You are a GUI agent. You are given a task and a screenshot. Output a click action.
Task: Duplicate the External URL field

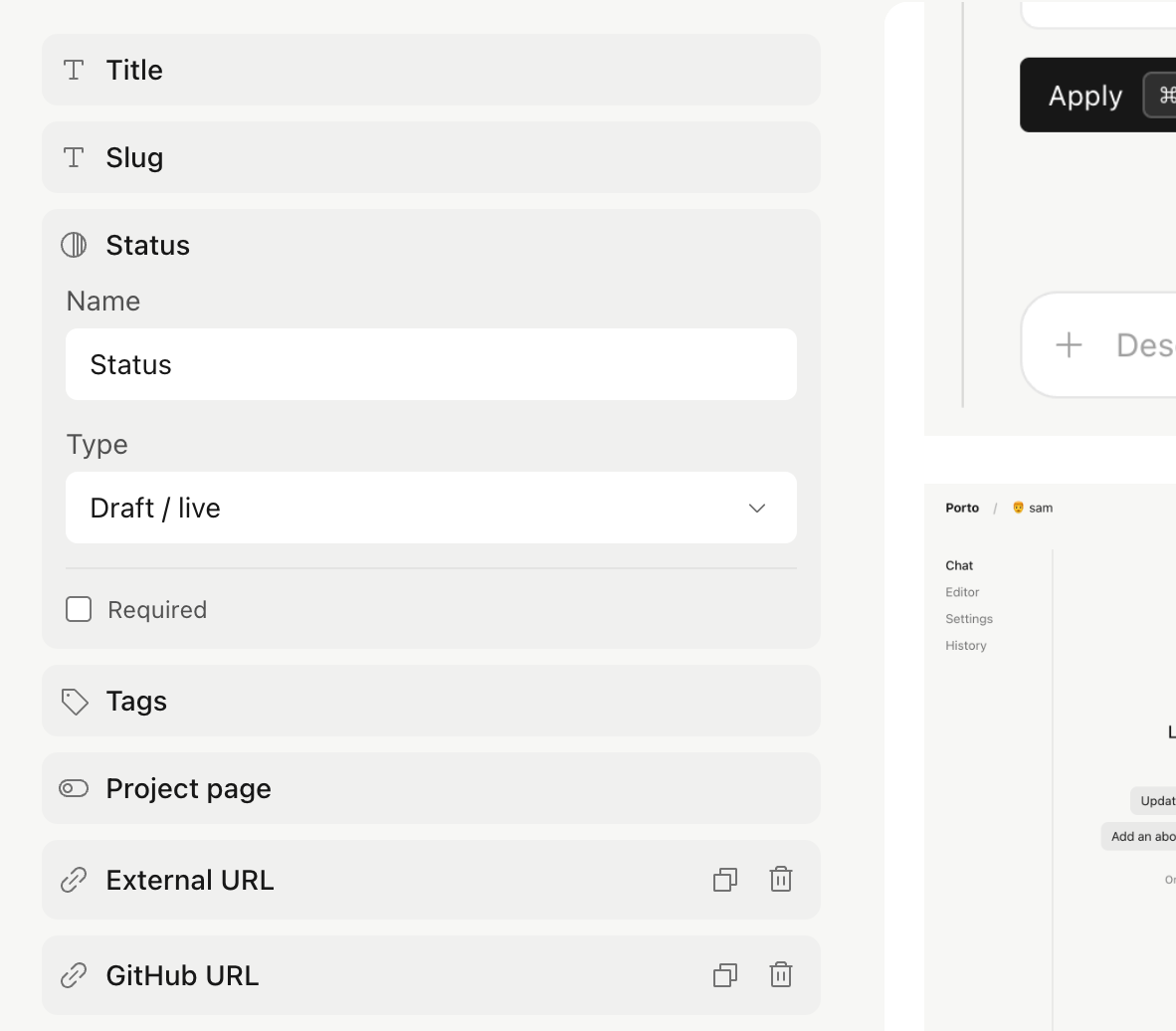[725, 880]
